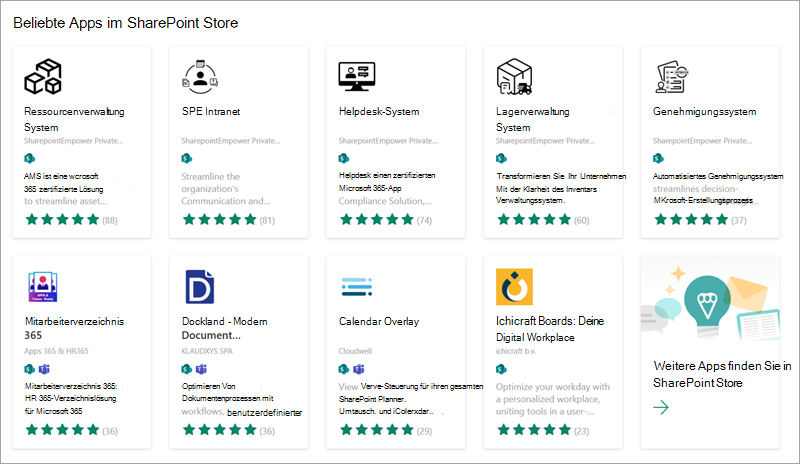The height and width of the screenshot is (464, 800).
Task: Click SharePoint badge on Helpdesk-System card
Action: point(344,158)
